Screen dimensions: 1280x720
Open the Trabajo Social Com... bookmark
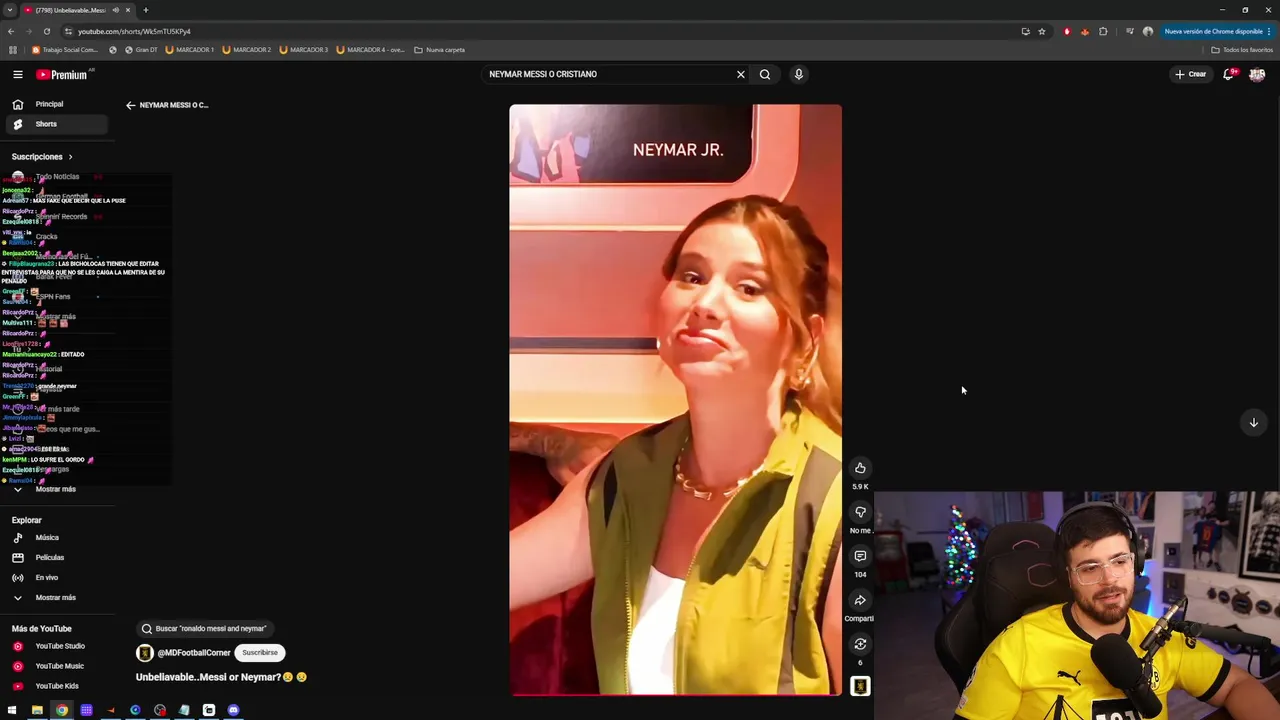pyautogui.click(x=66, y=50)
